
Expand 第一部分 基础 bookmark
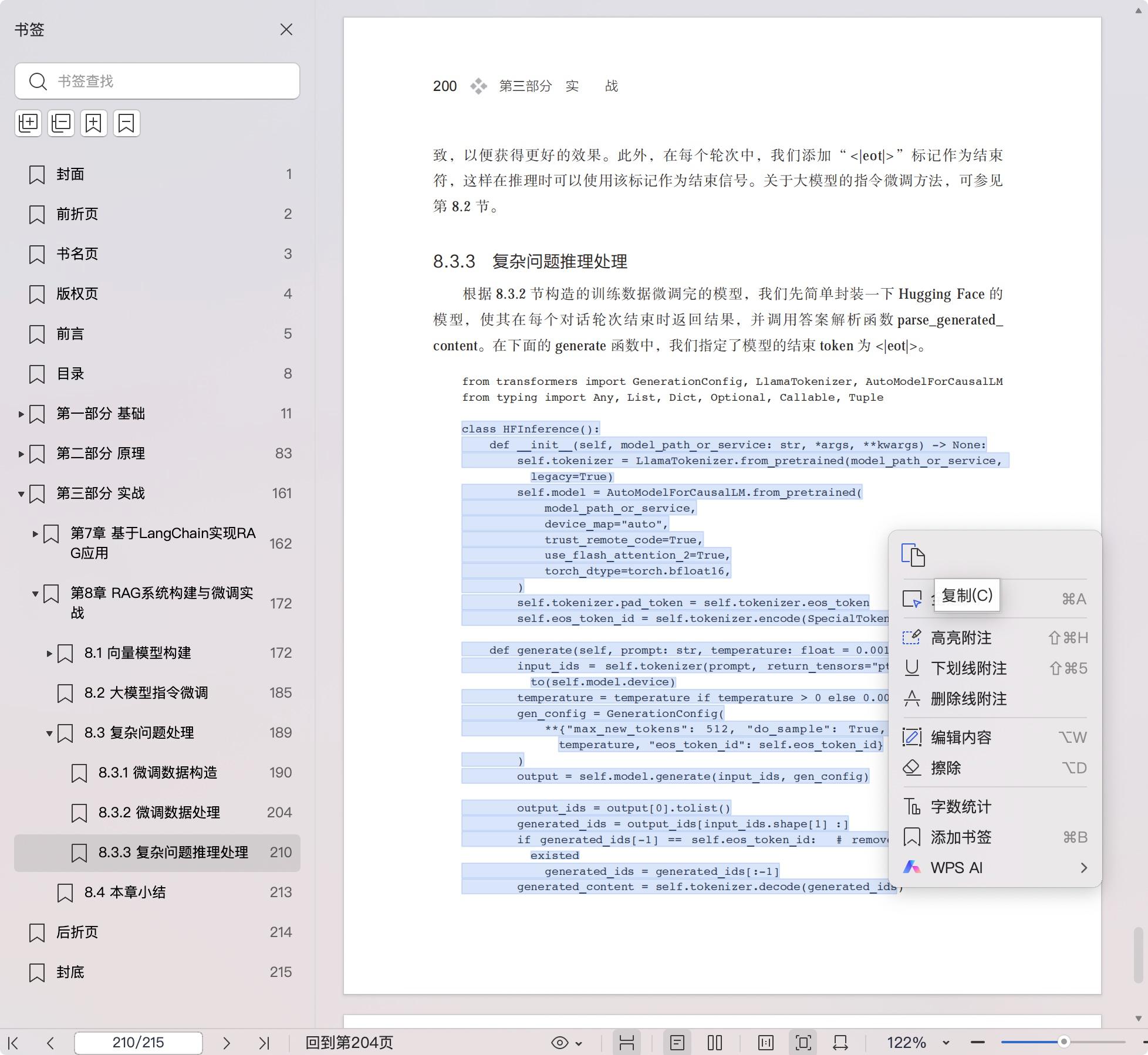[21, 414]
